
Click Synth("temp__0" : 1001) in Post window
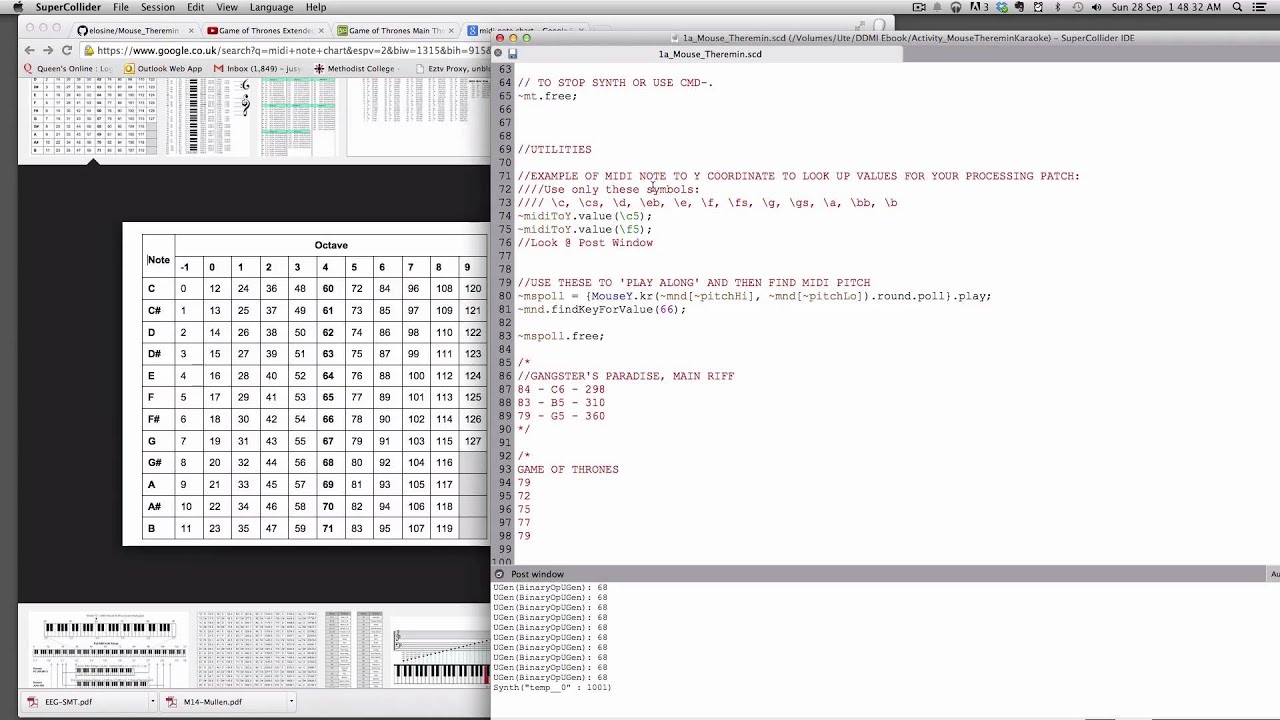(552, 688)
